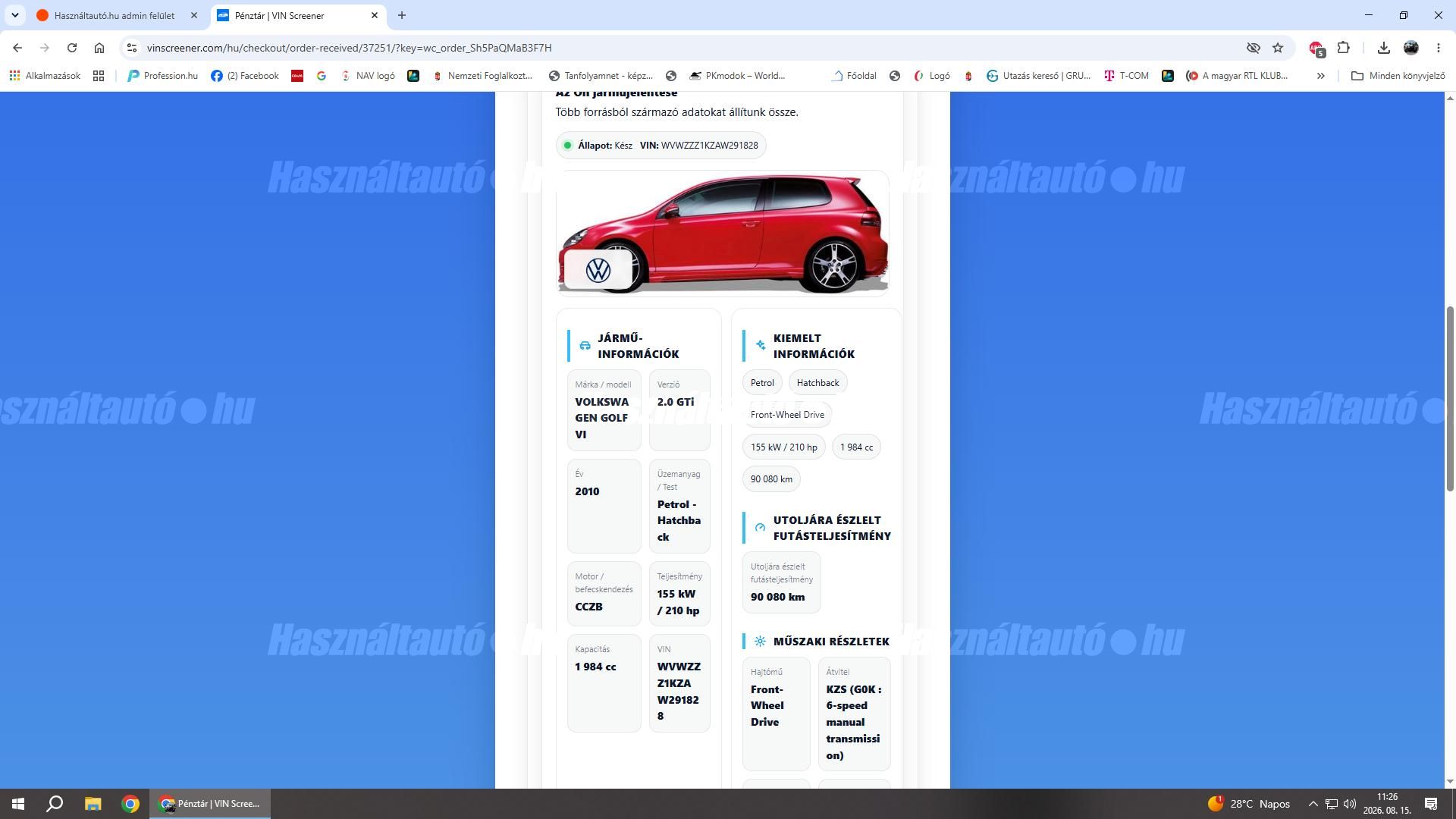The width and height of the screenshot is (1456, 819).
Task: Click the 2.0 GTi version value
Action: click(x=676, y=402)
